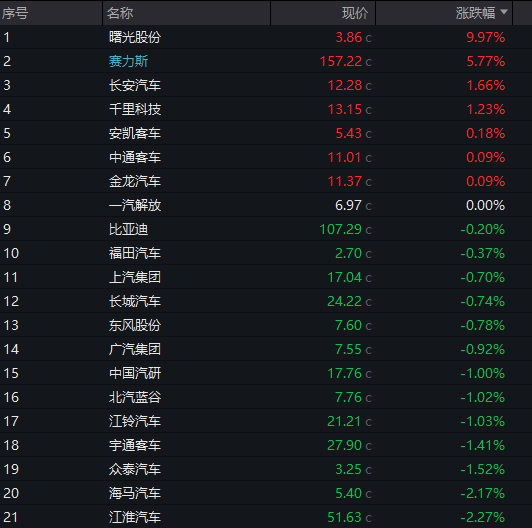532x528 pixels.
Task: Select stock 中通客车
Action: point(135,157)
